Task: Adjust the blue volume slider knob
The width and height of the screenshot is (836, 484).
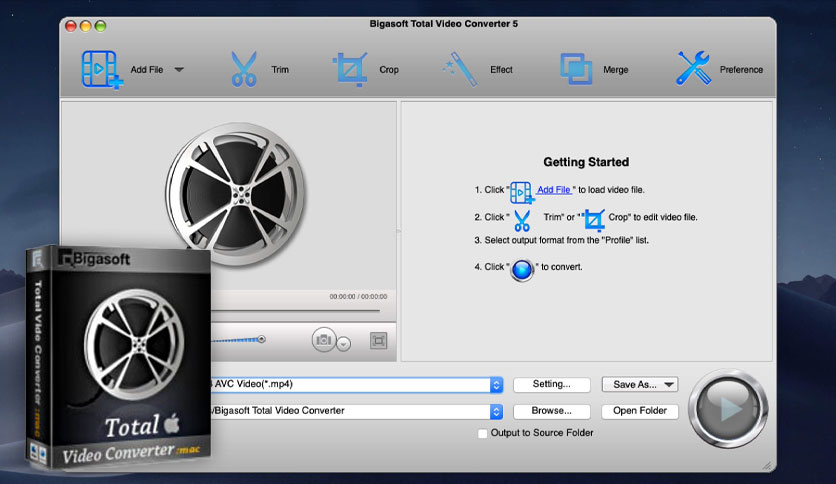Action: pyautogui.click(x=261, y=339)
